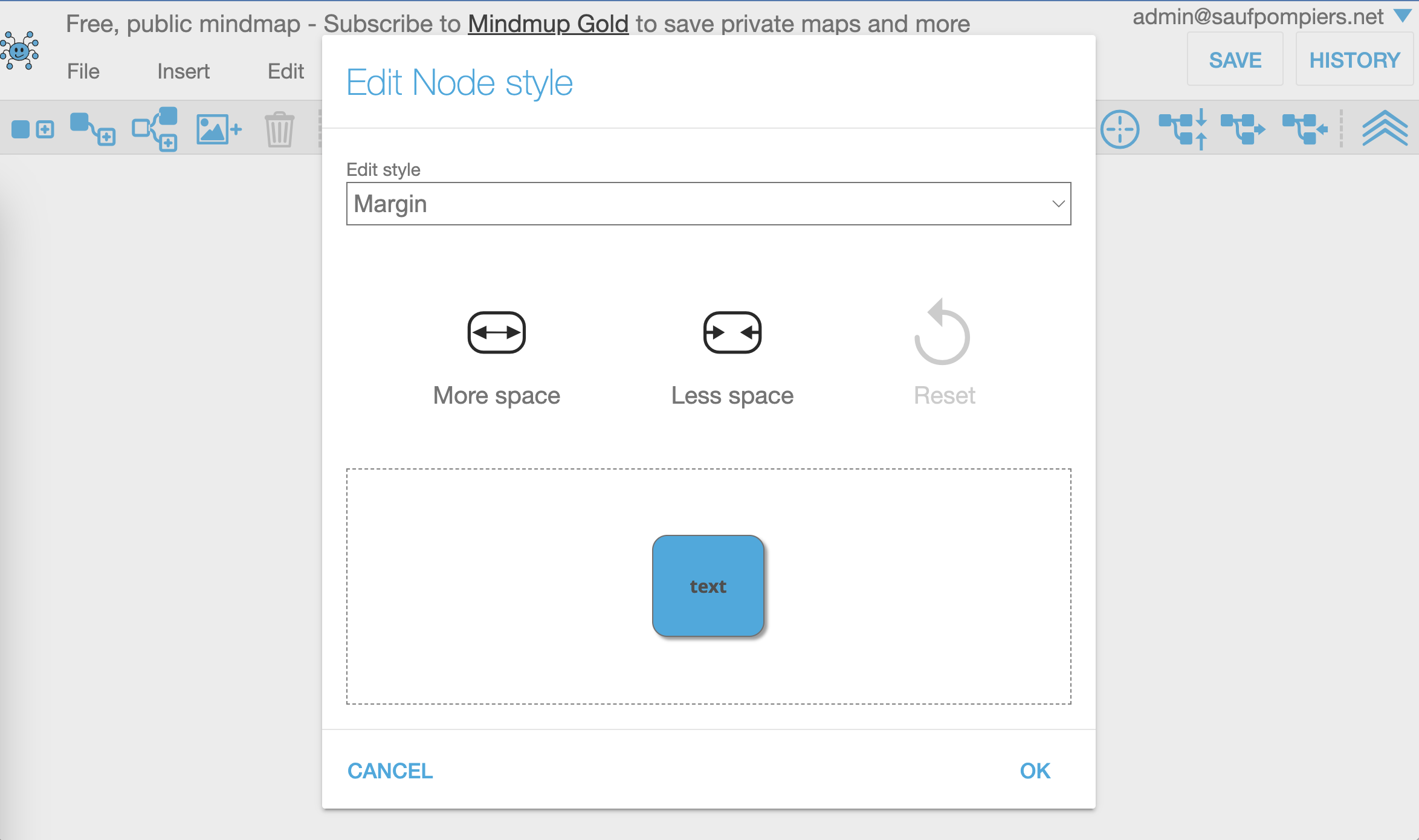1419x840 pixels.
Task: Click the More space margin icon
Action: pyautogui.click(x=496, y=332)
